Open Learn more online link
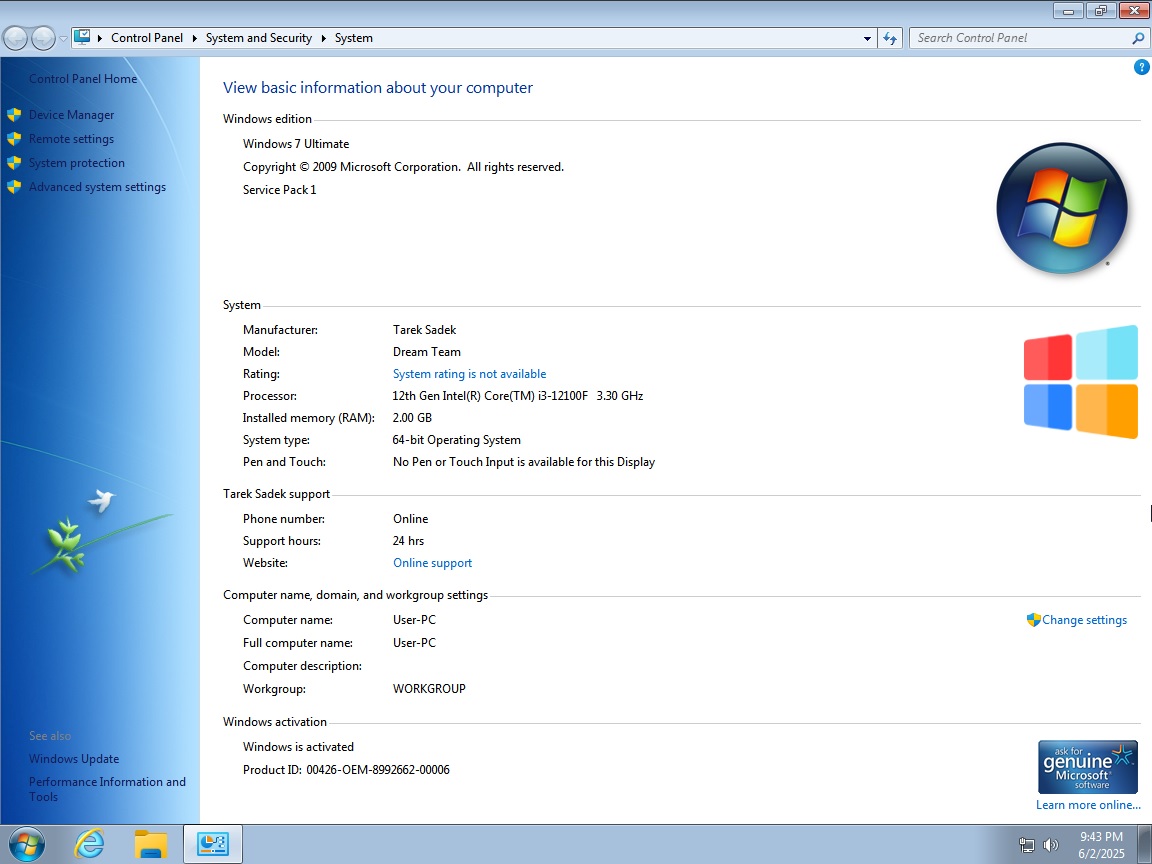The width and height of the screenshot is (1152, 864). click(1088, 804)
